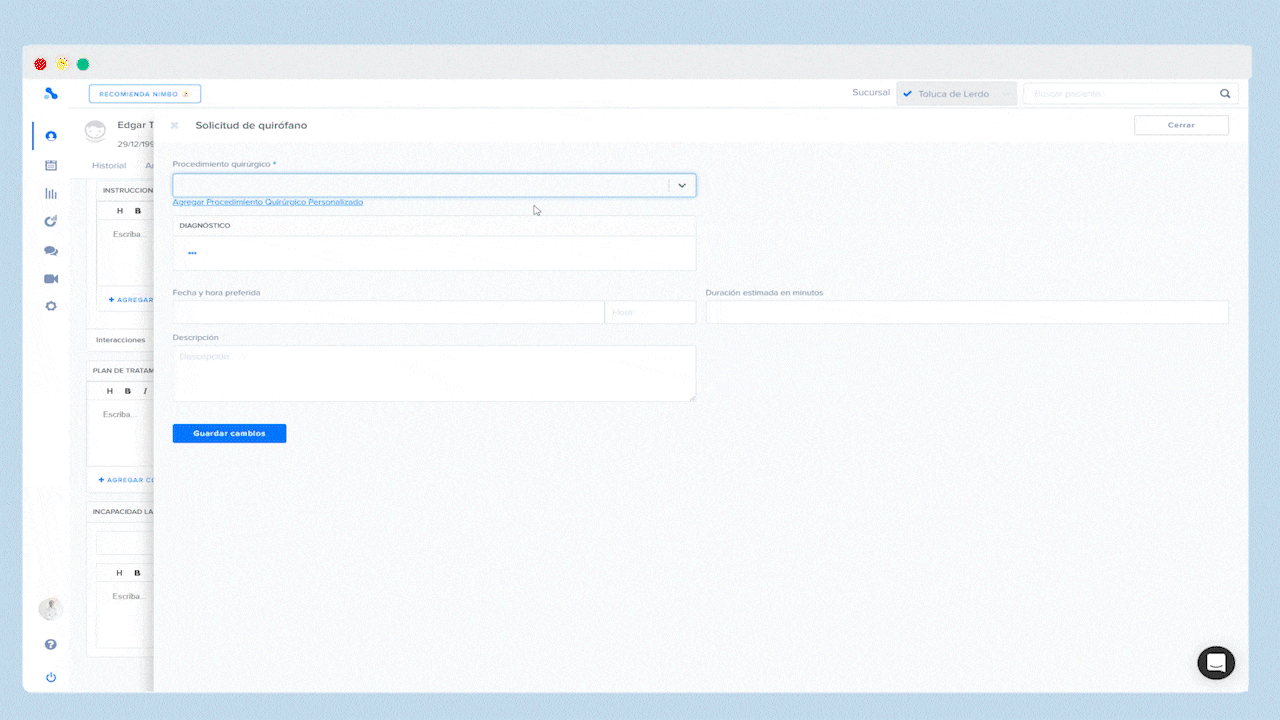
Task: Click the green macOS window button
Action: coord(83,64)
